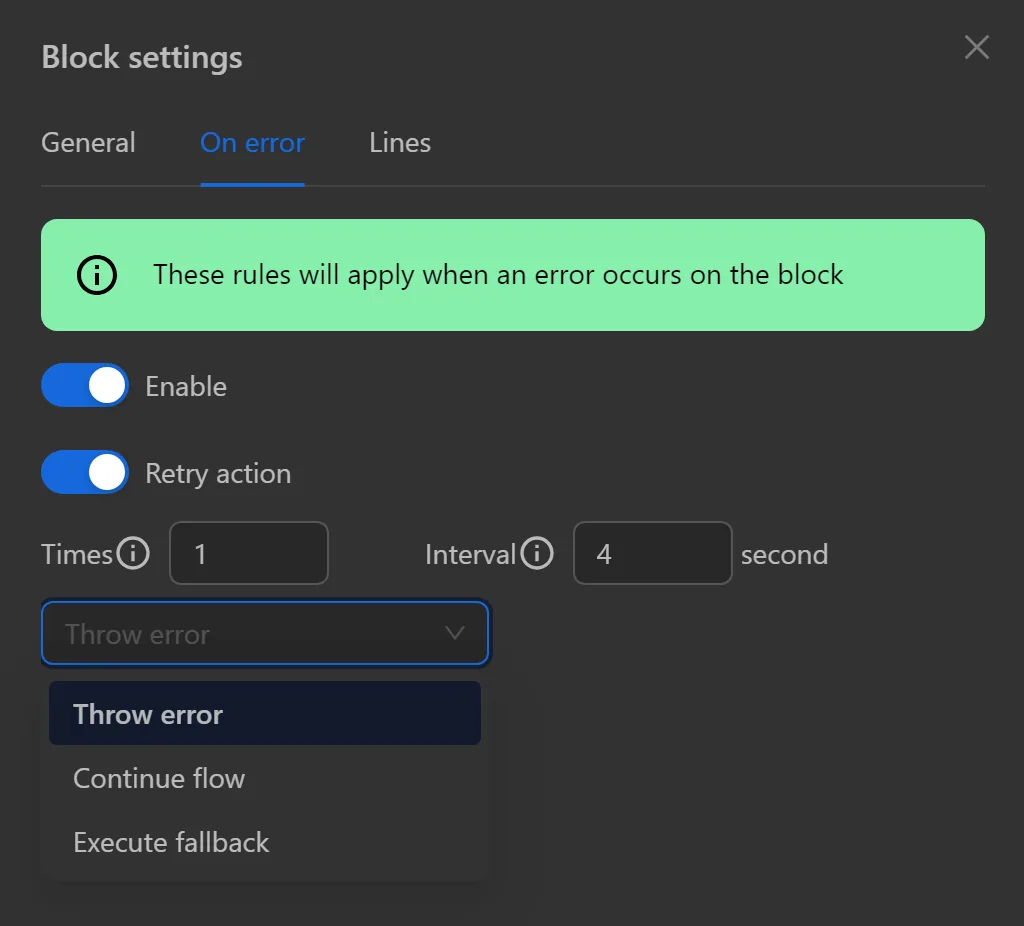Open the Lines tab
1024x926 pixels.
click(x=399, y=143)
